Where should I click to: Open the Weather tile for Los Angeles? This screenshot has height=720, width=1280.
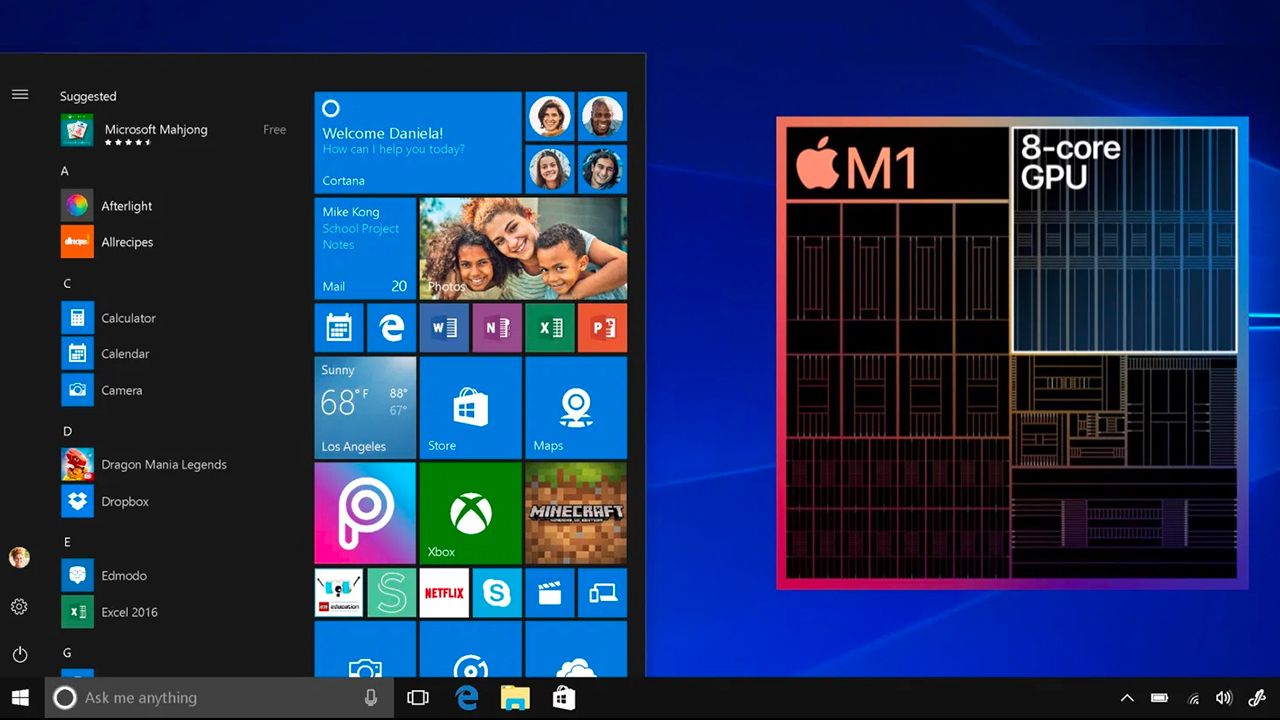point(365,407)
